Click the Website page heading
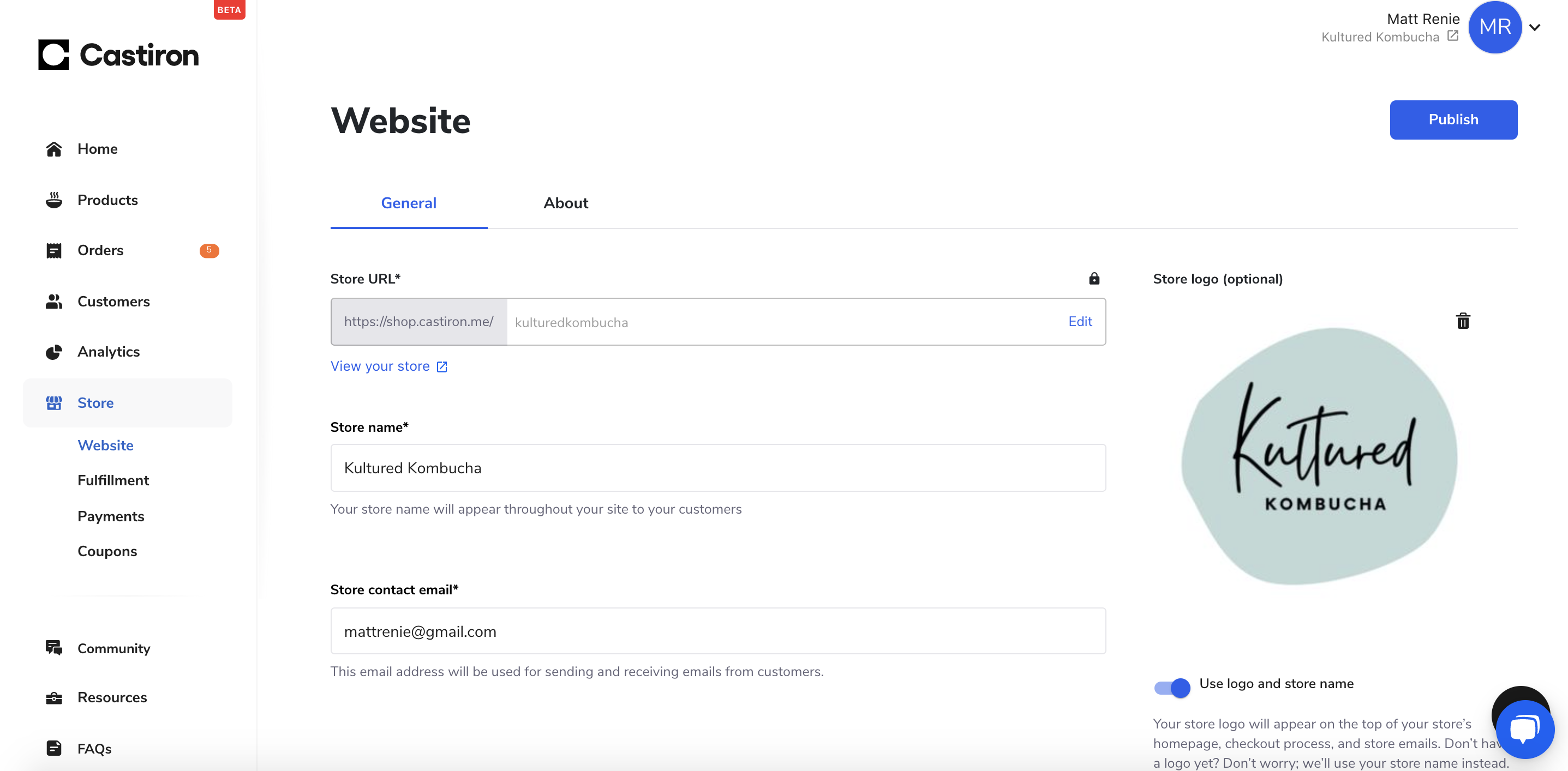This screenshot has width=1568, height=771. (400, 120)
